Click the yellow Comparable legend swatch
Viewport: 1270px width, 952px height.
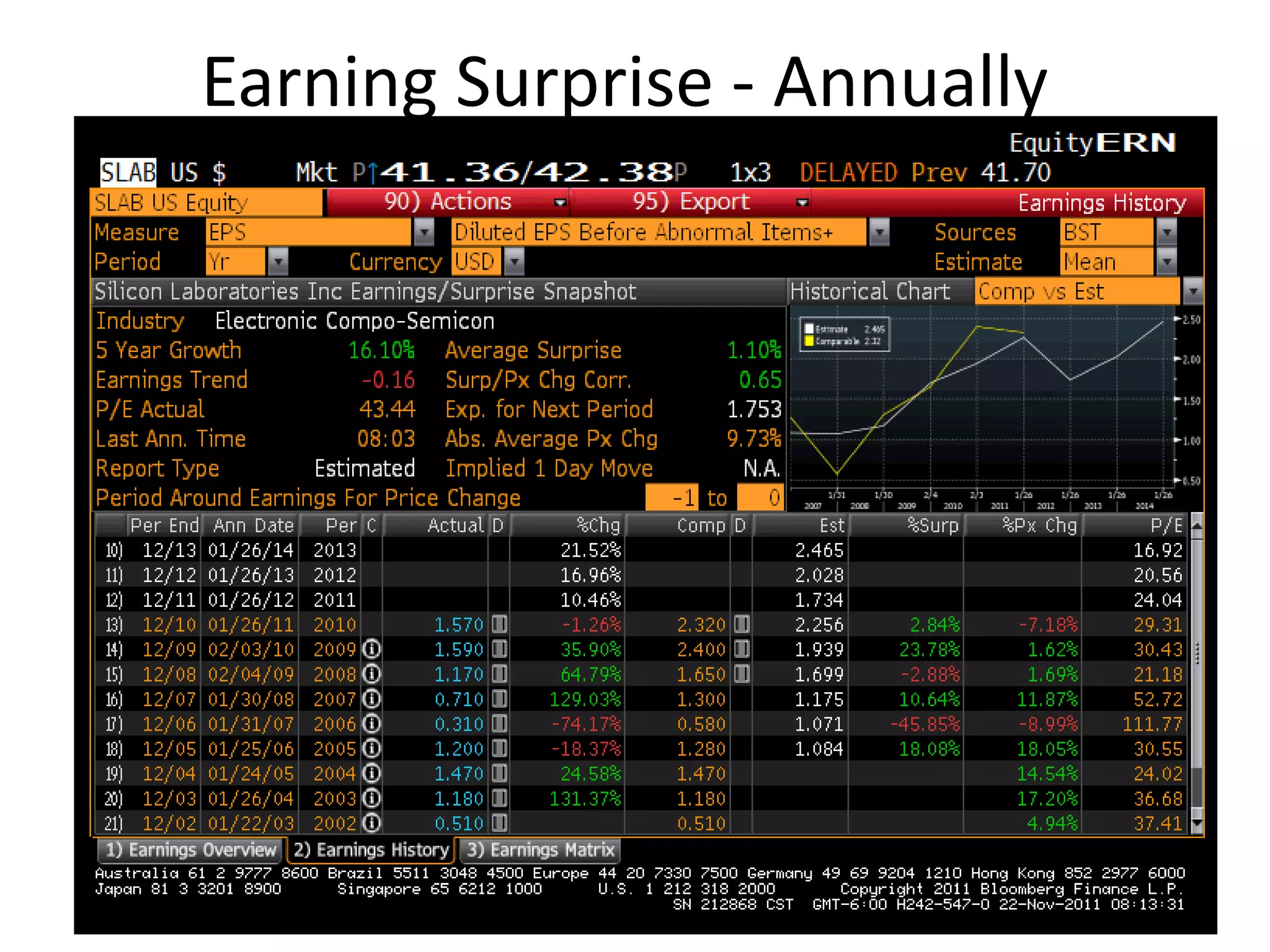click(809, 341)
